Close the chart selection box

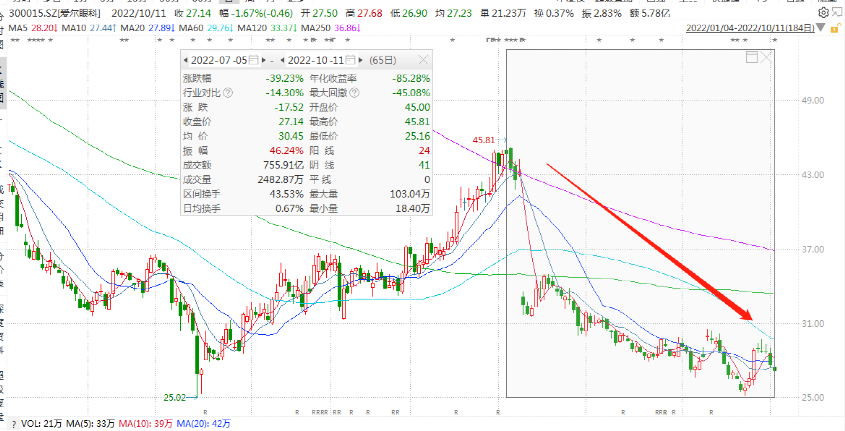tap(766, 58)
